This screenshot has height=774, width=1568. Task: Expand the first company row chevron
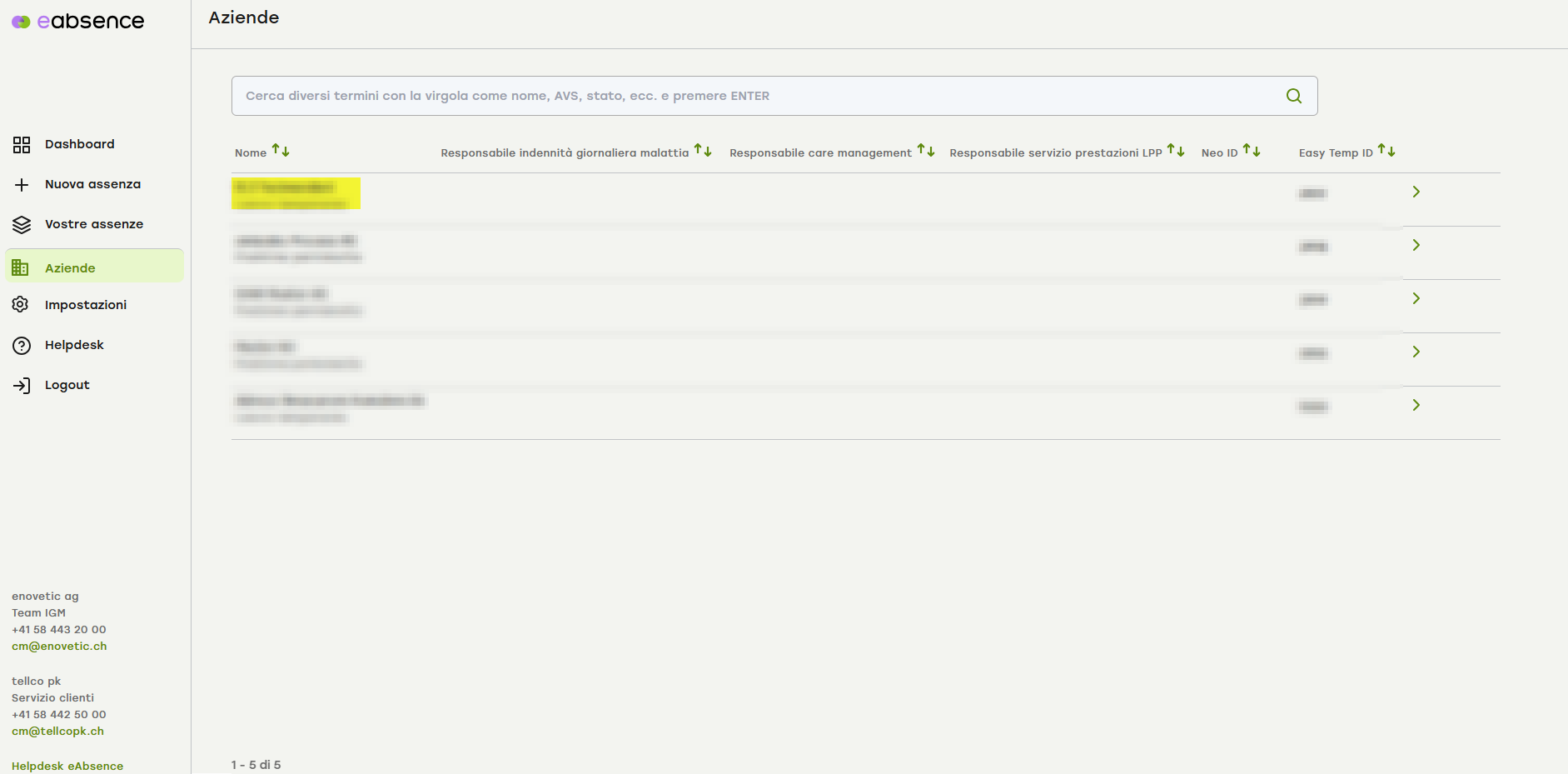[1416, 192]
